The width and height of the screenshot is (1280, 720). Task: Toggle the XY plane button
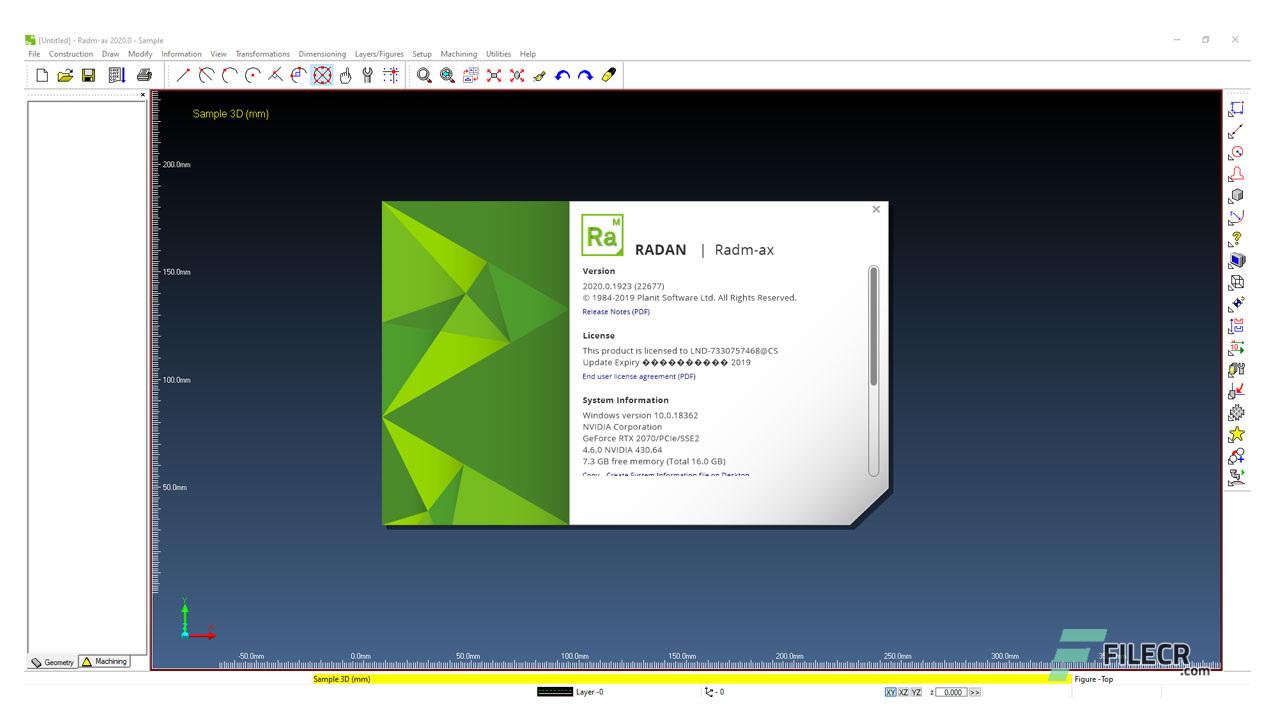tap(890, 692)
